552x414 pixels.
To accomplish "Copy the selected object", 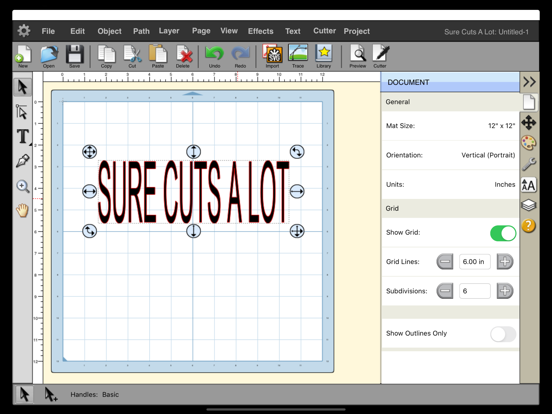I will [106, 56].
